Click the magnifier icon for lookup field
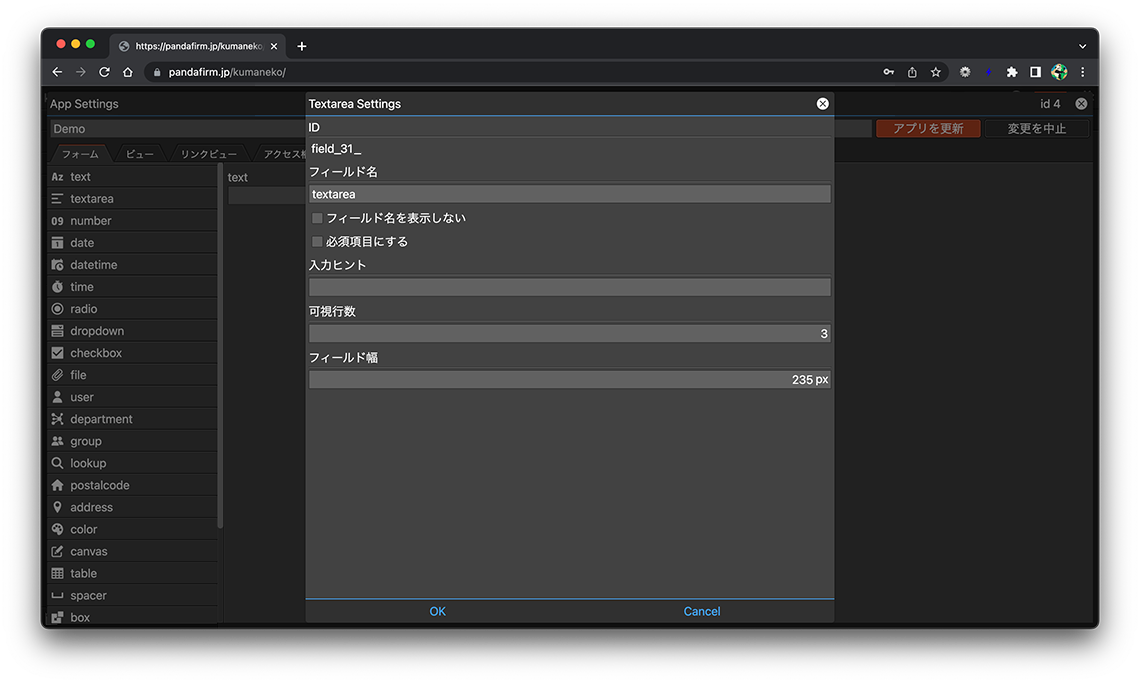The image size is (1140, 683). click(57, 463)
